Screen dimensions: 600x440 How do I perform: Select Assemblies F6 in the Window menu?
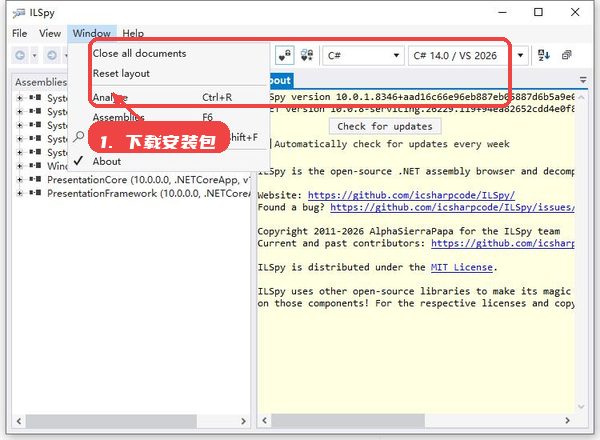click(x=168, y=117)
